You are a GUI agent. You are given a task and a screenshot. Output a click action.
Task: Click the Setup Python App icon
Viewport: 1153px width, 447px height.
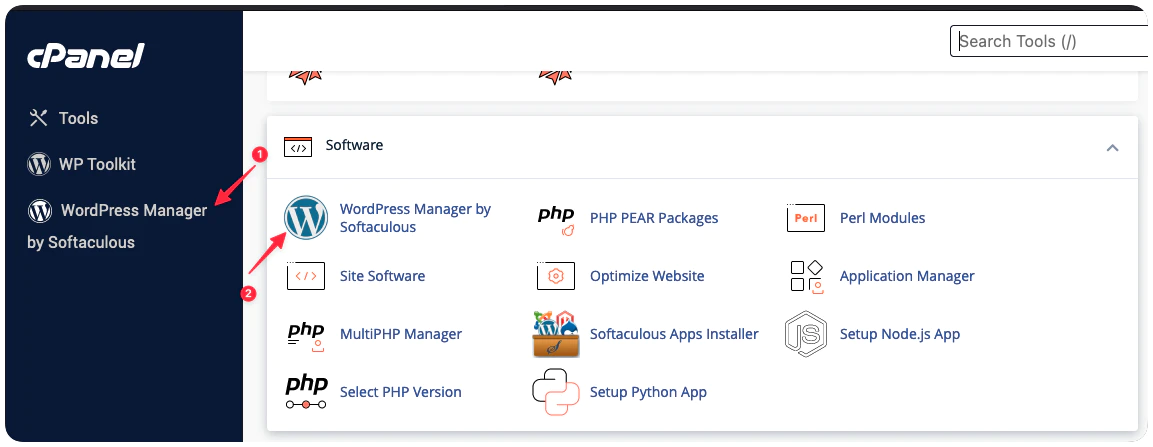(x=556, y=392)
